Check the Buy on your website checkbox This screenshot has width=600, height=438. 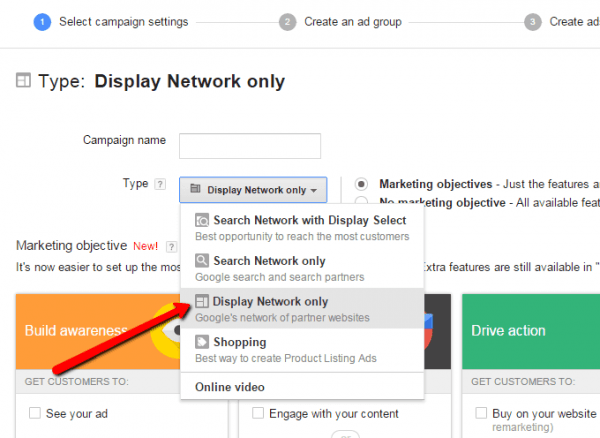coord(481,413)
